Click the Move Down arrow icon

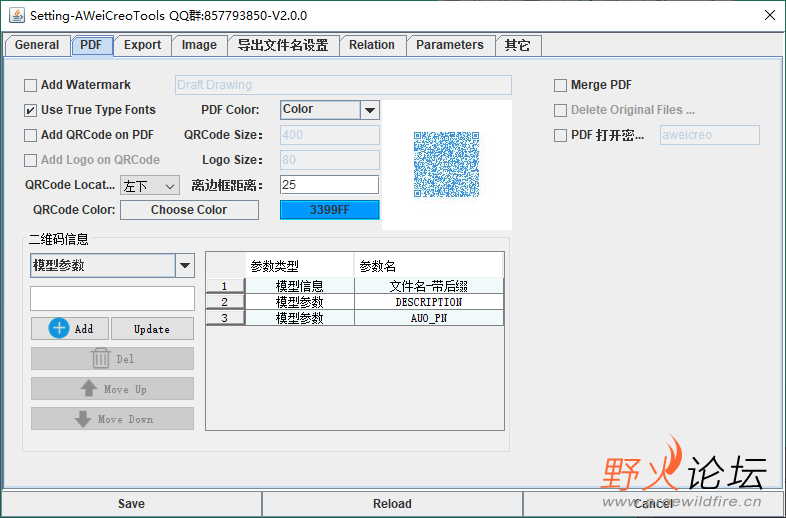click(x=83, y=419)
